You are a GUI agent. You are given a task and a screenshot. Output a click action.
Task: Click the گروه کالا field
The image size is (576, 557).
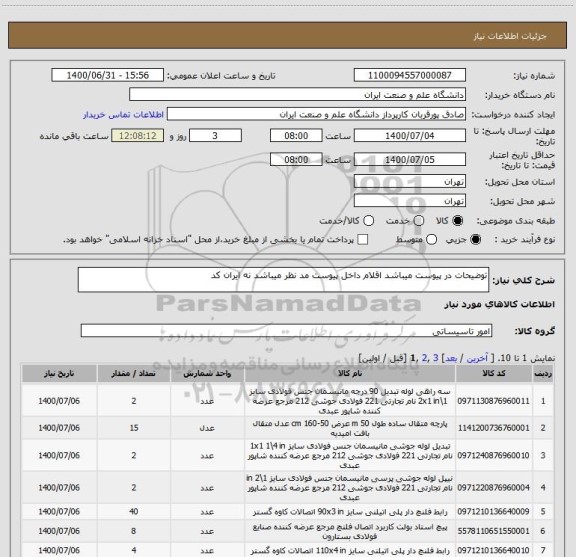tap(286, 331)
